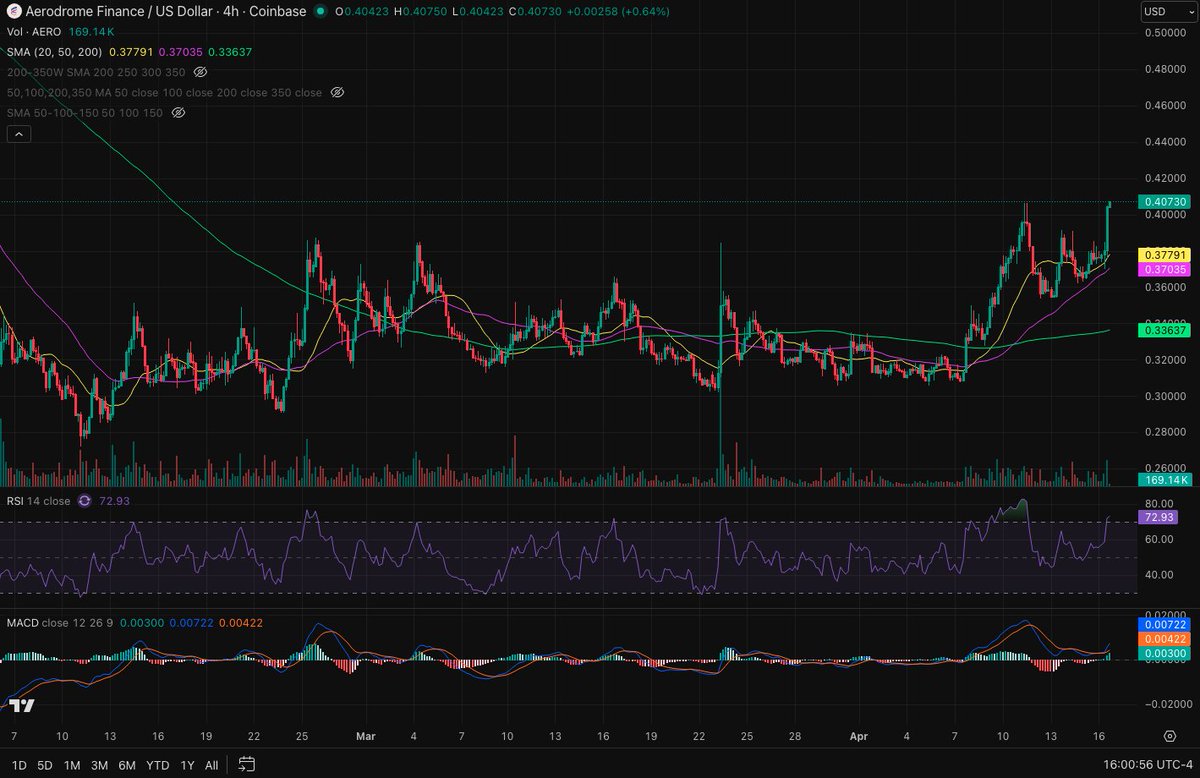The image size is (1200, 778).
Task: Click the 80.00 RSI axis label
Action: click(x=1160, y=504)
